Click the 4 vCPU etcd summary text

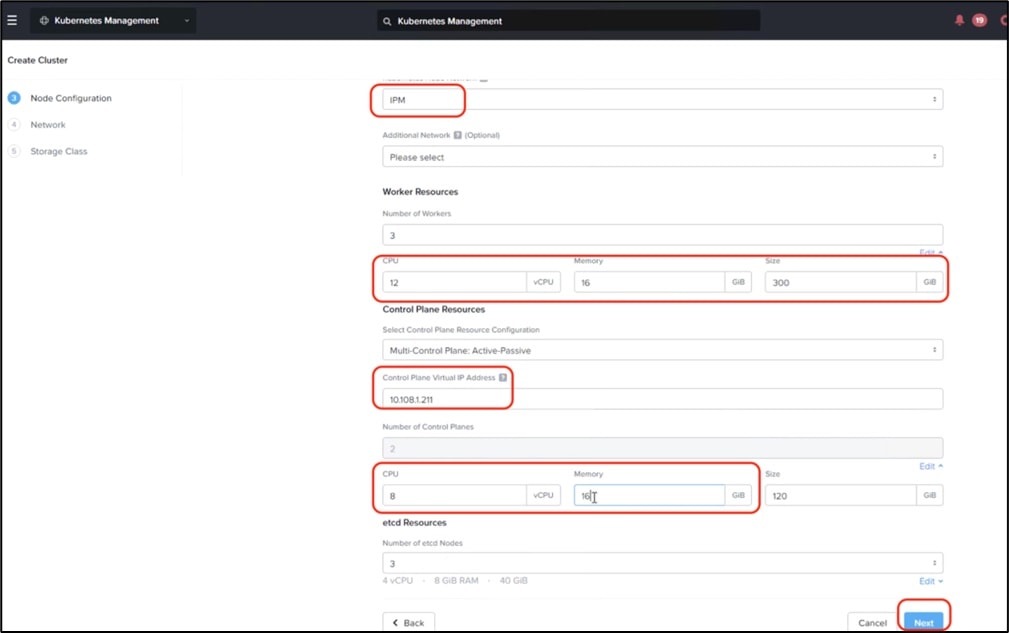398,580
